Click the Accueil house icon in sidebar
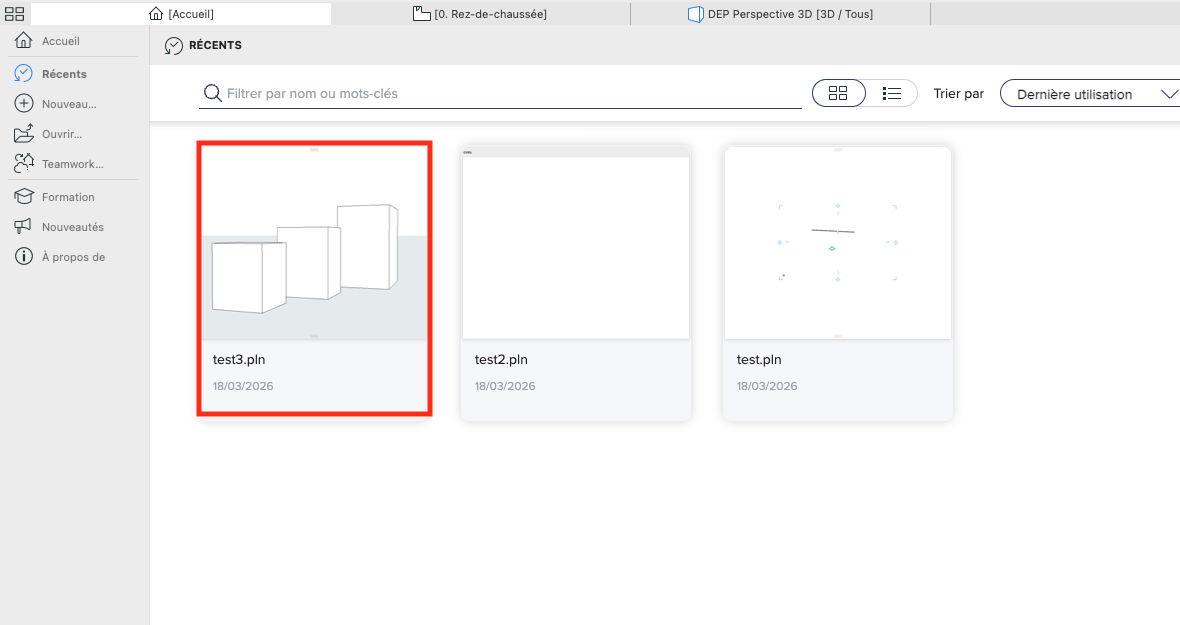 pos(23,41)
